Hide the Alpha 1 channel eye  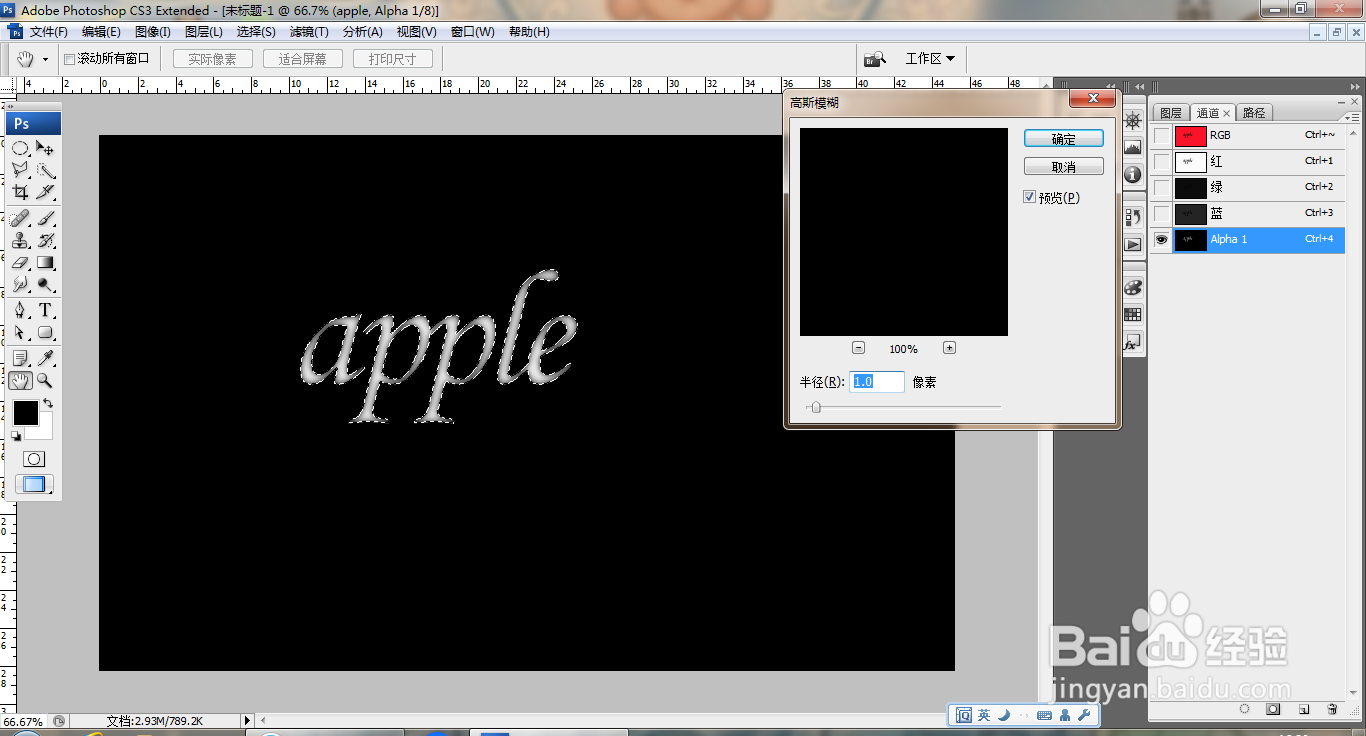click(1161, 239)
